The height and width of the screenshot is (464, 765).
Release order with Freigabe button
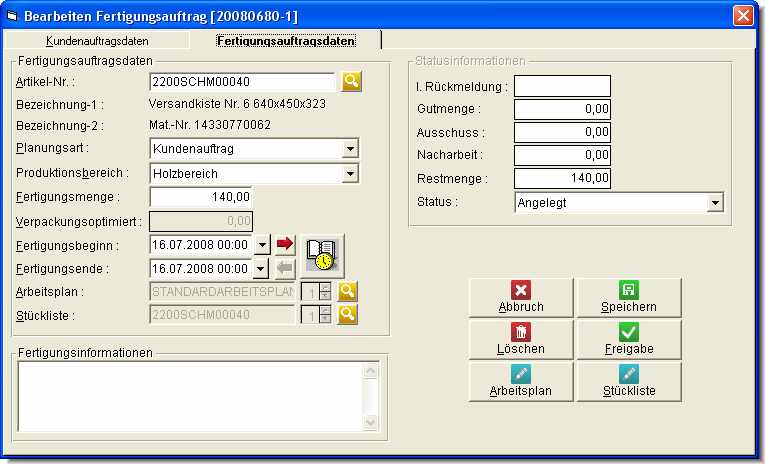coord(629,339)
